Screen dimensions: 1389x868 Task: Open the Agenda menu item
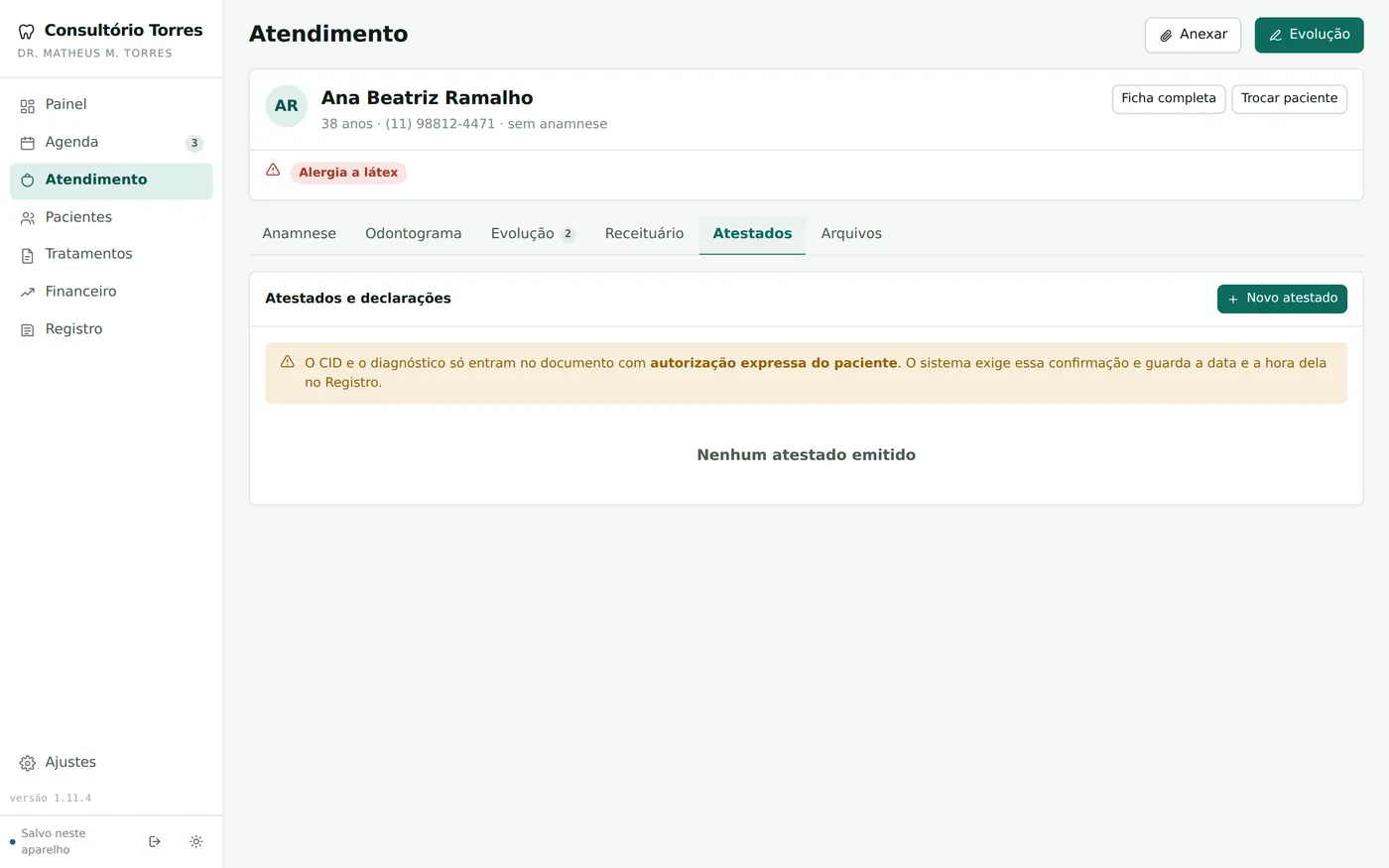coord(111,143)
